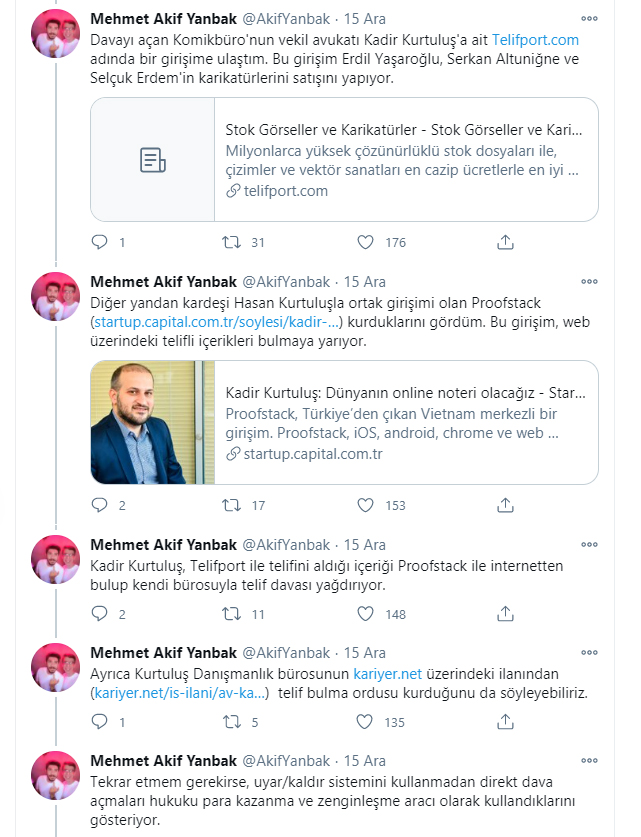
Task: Retweet the tweet with 31 retweets
Action: click(231, 242)
